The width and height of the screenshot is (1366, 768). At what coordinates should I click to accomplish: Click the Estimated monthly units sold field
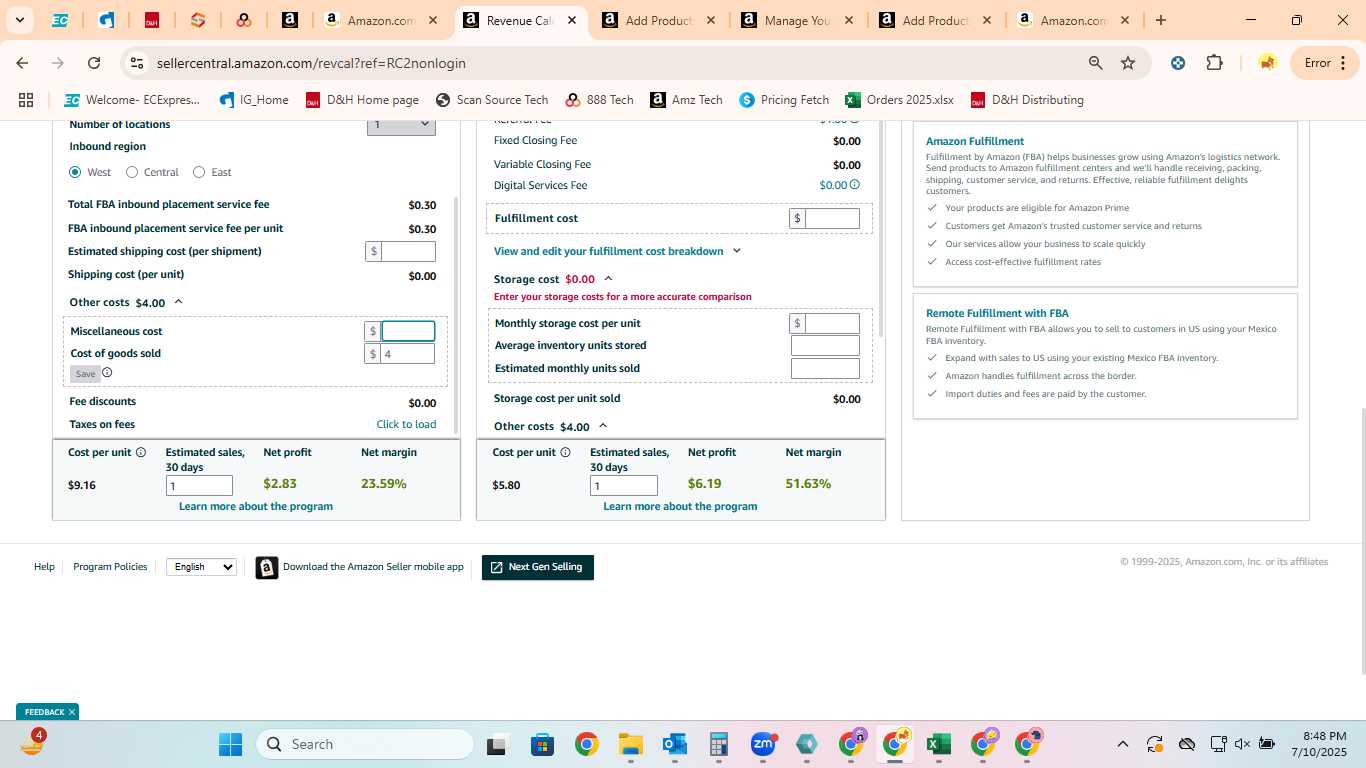click(x=825, y=369)
